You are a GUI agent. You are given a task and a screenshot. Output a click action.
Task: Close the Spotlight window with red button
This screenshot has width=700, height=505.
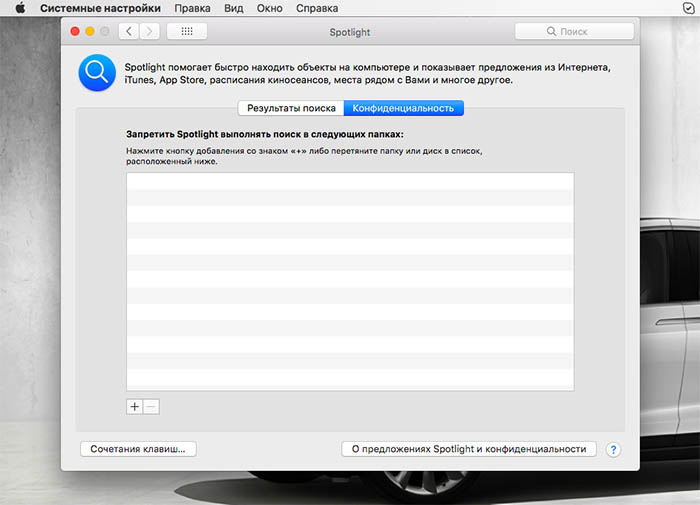pyautogui.click(x=75, y=31)
